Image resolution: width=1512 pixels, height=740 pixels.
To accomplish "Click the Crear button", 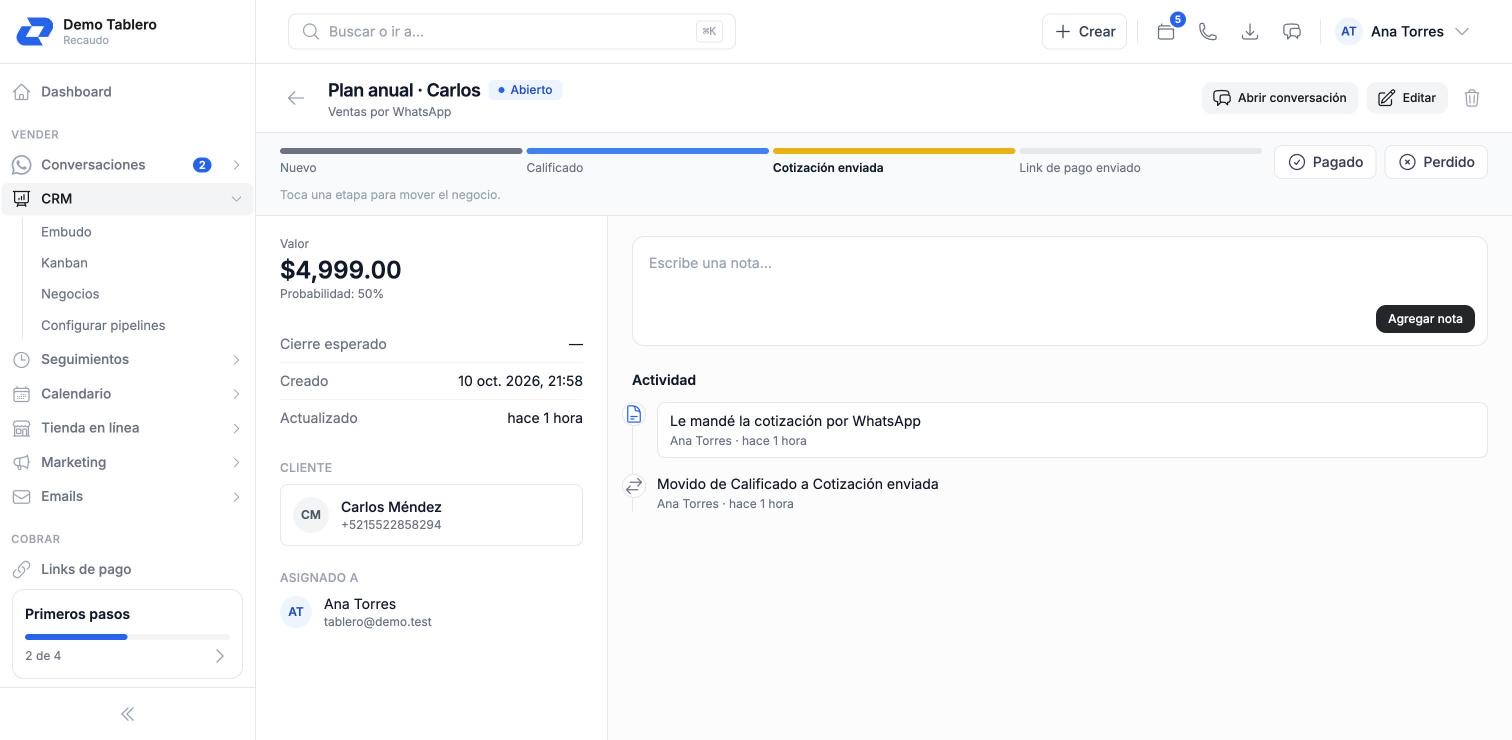I will [1085, 32].
